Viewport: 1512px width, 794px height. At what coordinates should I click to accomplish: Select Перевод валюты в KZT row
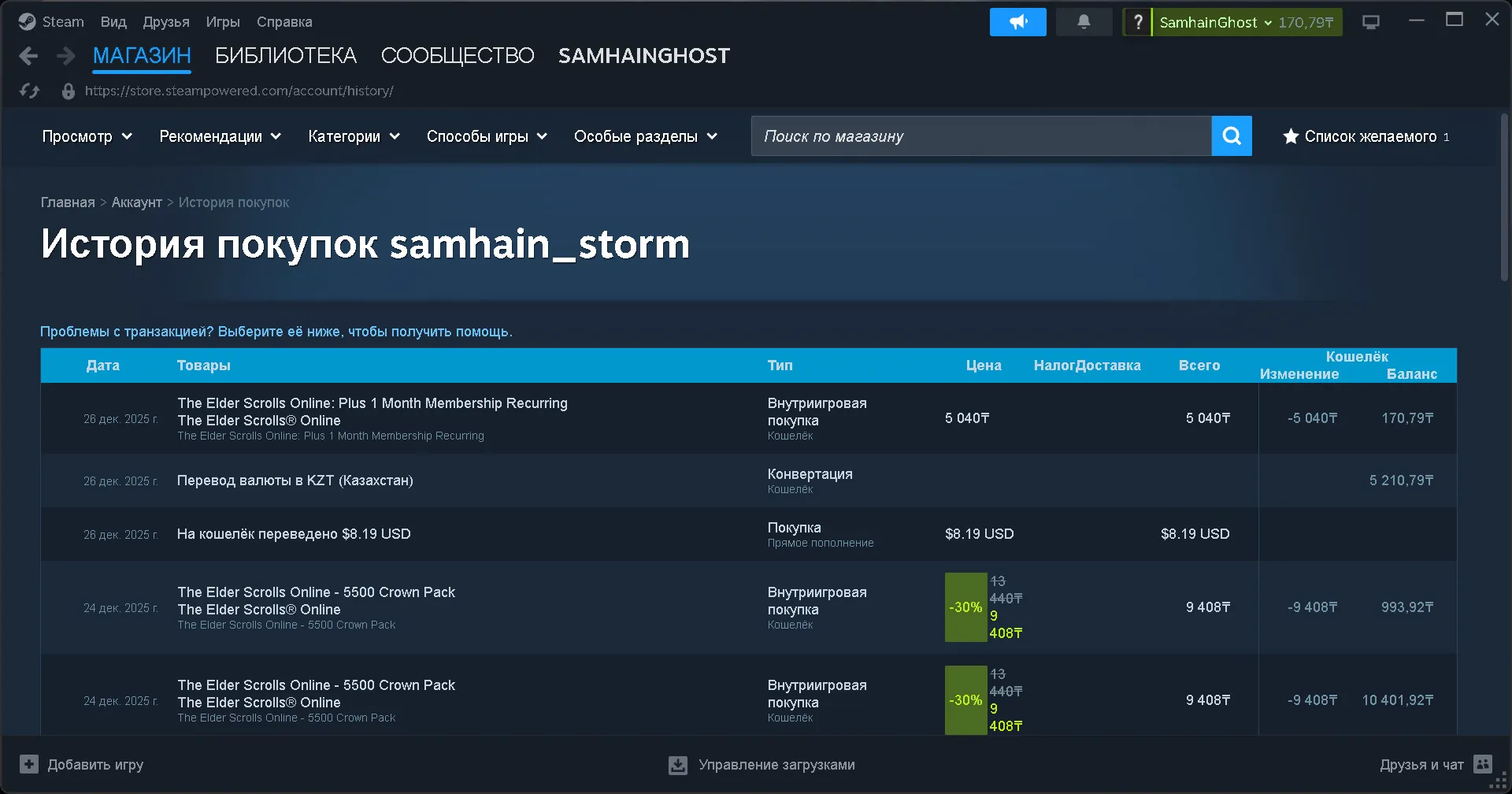click(749, 480)
